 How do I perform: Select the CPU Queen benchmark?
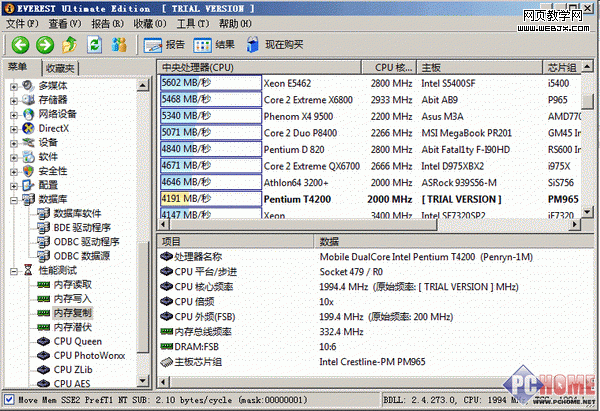tap(77, 340)
